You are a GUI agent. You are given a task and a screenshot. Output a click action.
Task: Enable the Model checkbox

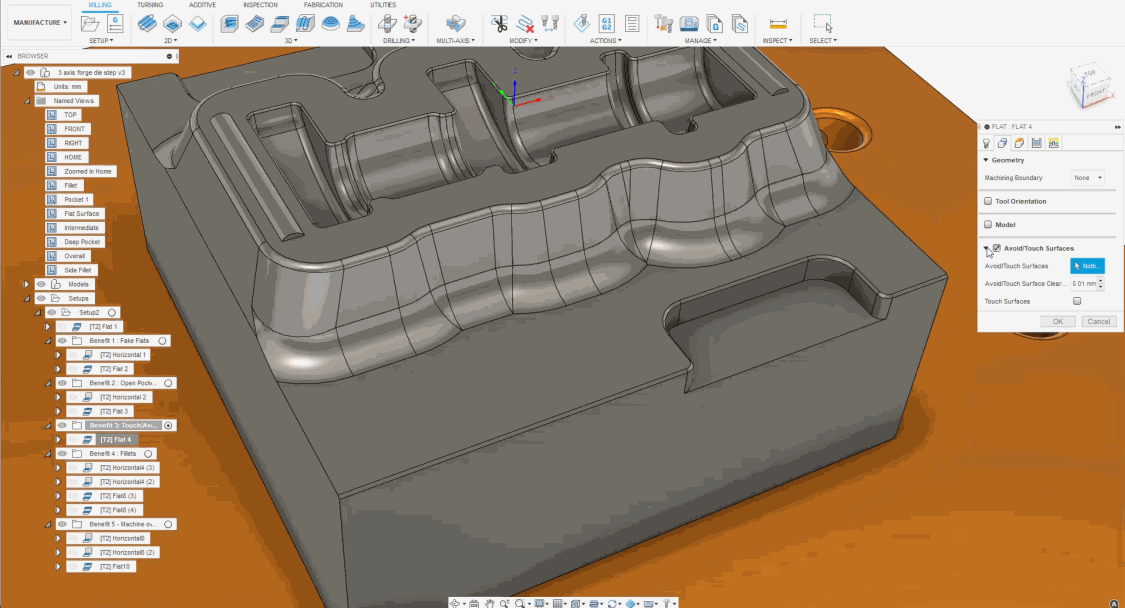click(x=987, y=225)
